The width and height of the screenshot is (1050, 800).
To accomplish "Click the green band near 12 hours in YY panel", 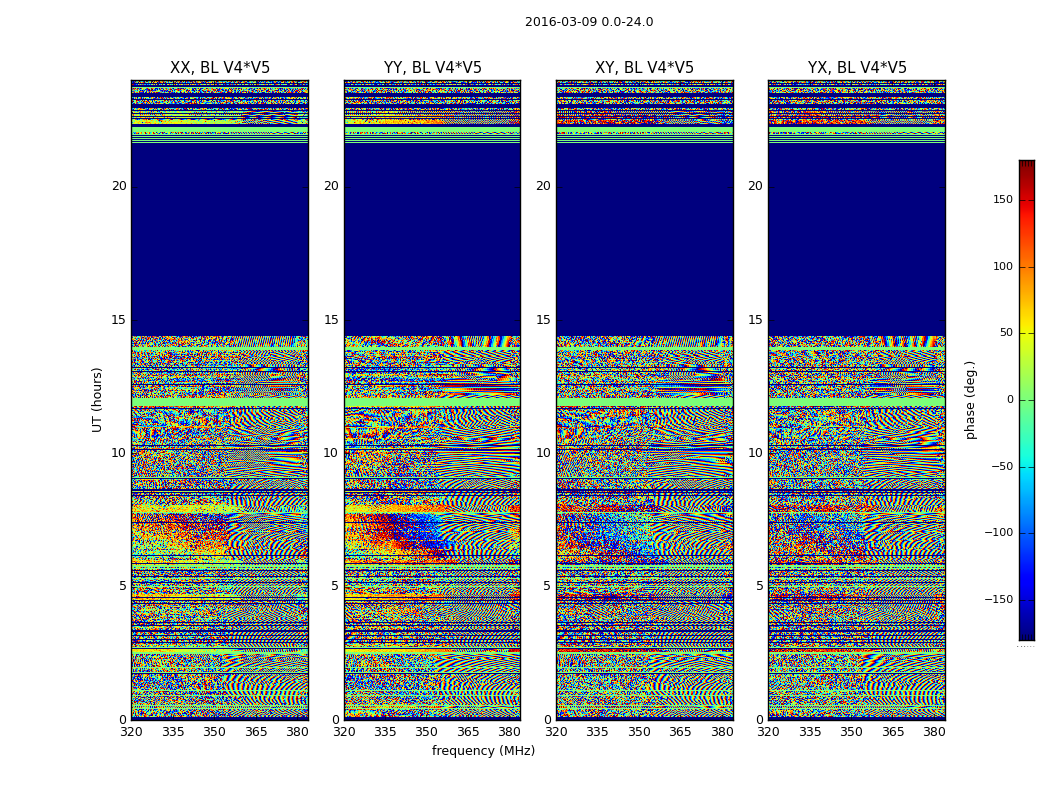I will 432,402.
